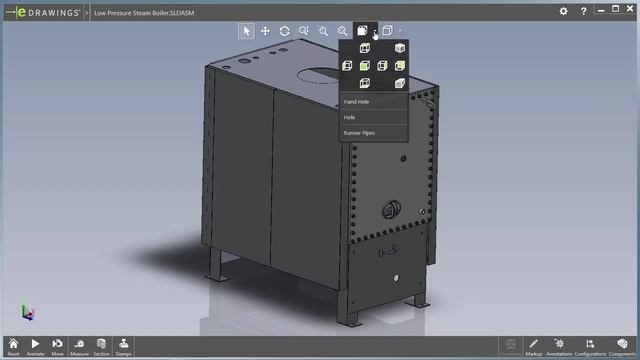The width and height of the screenshot is (640, 360).
Task: Click the Low Pressure Steam Boiler.SLDASM title
Action: [144, 13]
